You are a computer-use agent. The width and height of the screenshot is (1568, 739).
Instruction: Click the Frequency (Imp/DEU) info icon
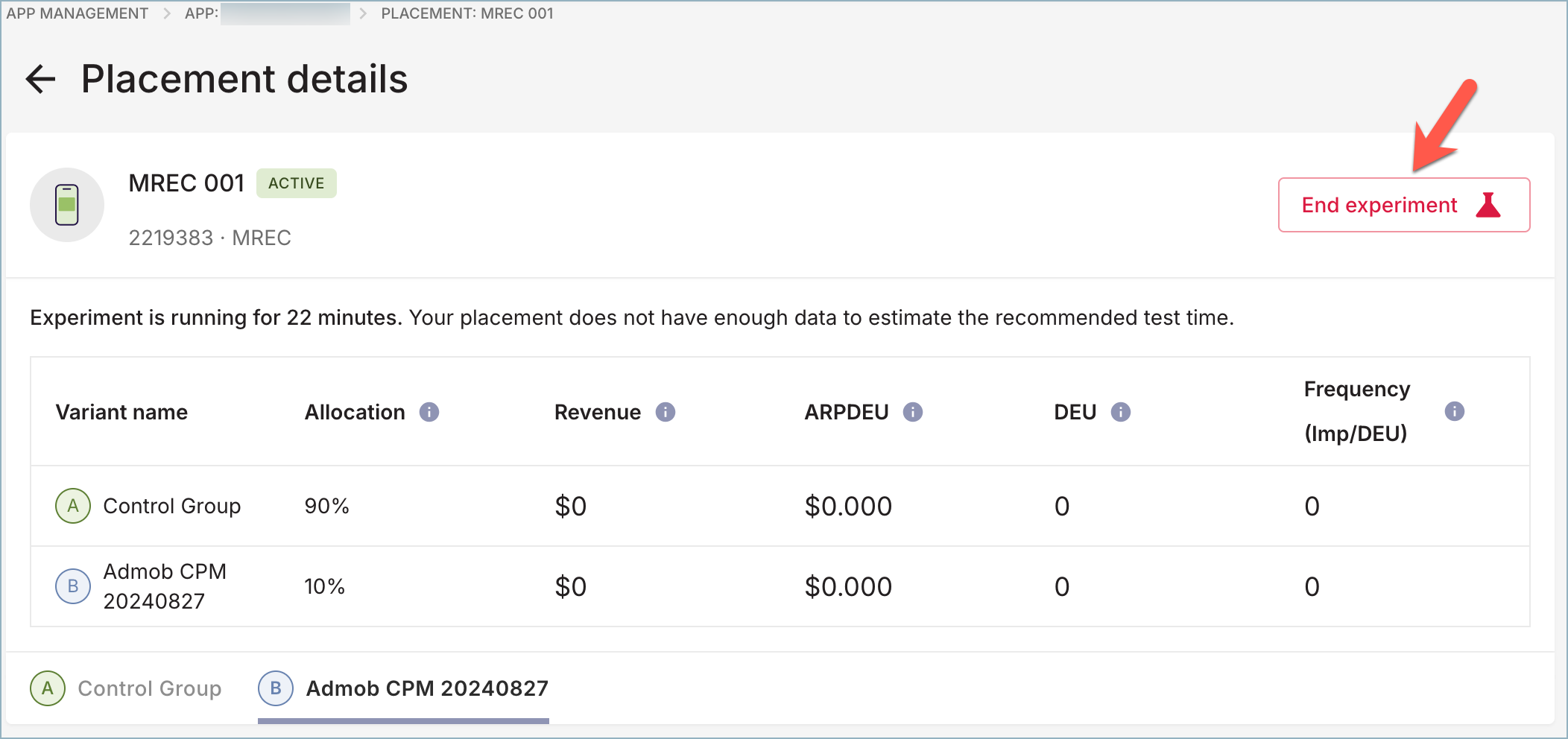point(1454,411)
